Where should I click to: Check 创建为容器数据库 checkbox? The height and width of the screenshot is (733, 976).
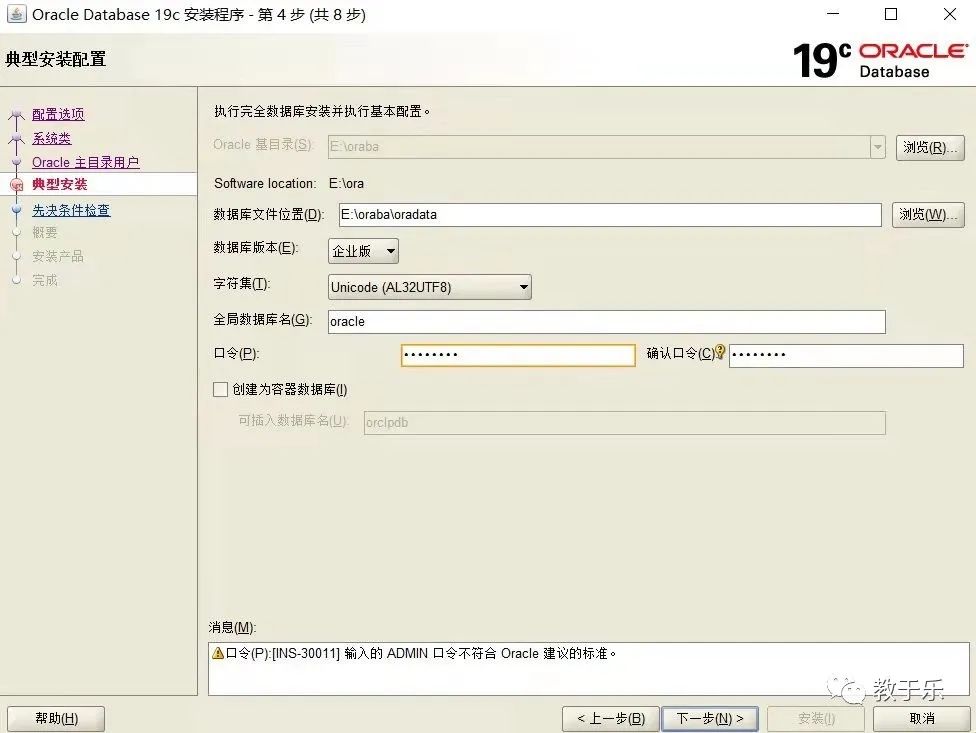point(220,390)
